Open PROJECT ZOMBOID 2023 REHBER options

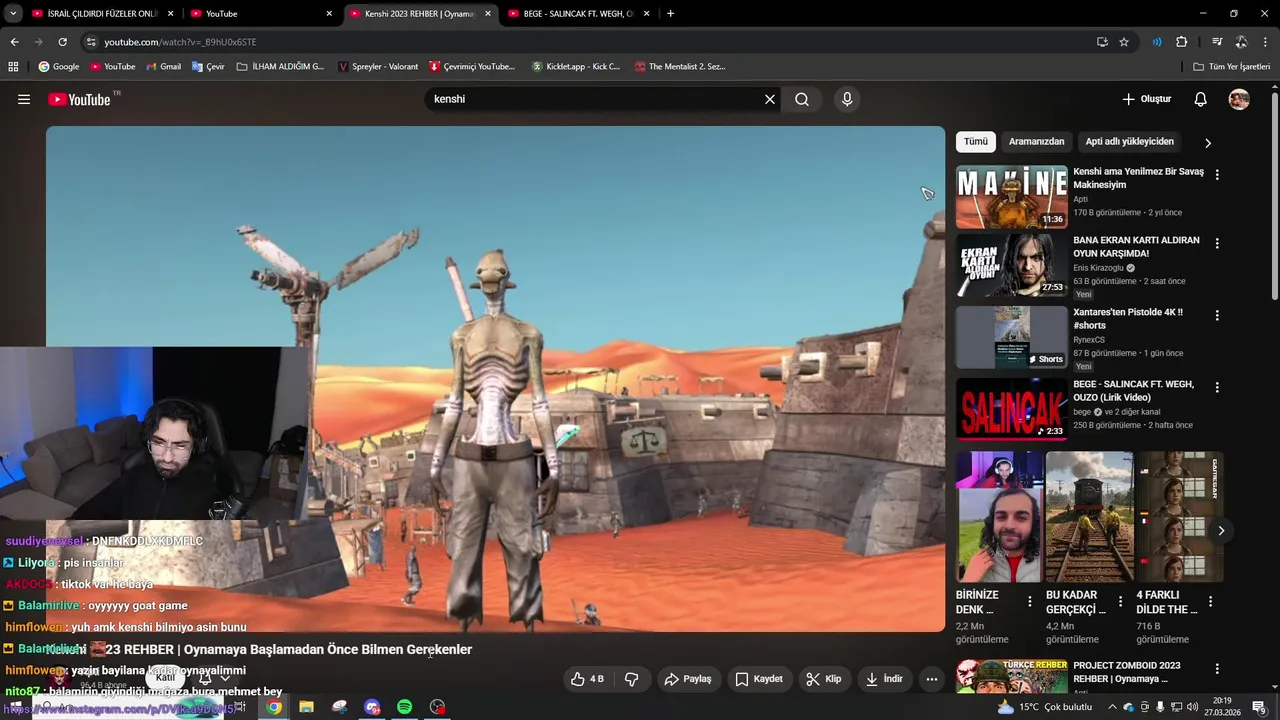[1217, 669]
